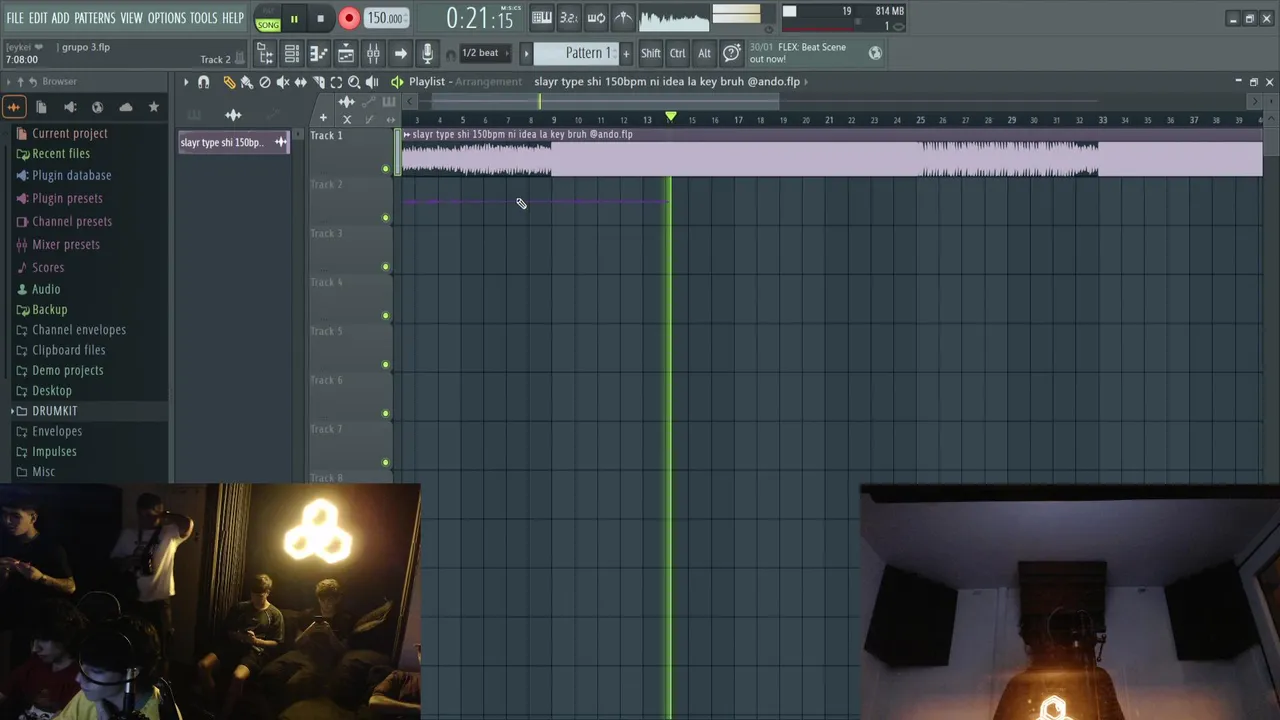Click the Alt key button
Viewport: 1280px width, 720px height.
(704, 53)
